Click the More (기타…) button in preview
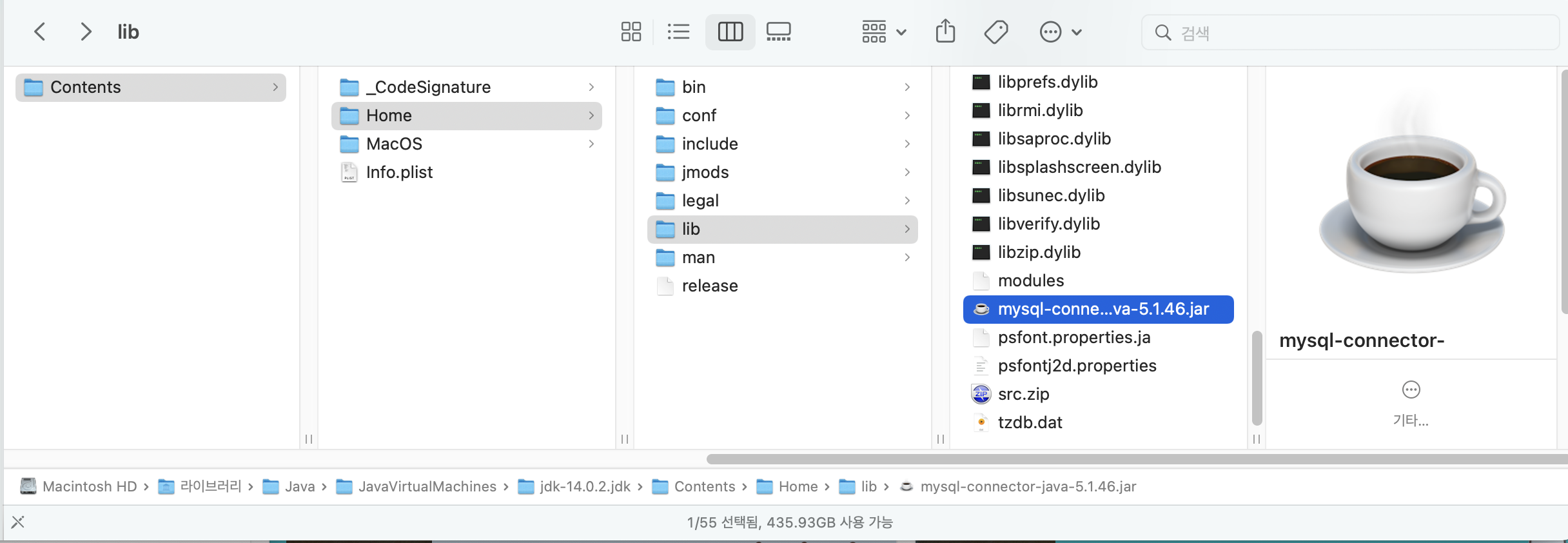The width and height of the screenshot is (1568, 543). (1411, 404)
